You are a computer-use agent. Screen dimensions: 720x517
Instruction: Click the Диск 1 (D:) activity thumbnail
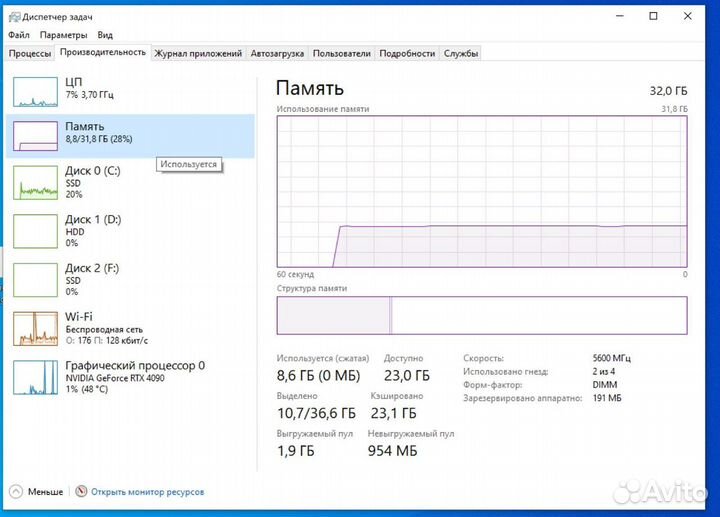35,231
